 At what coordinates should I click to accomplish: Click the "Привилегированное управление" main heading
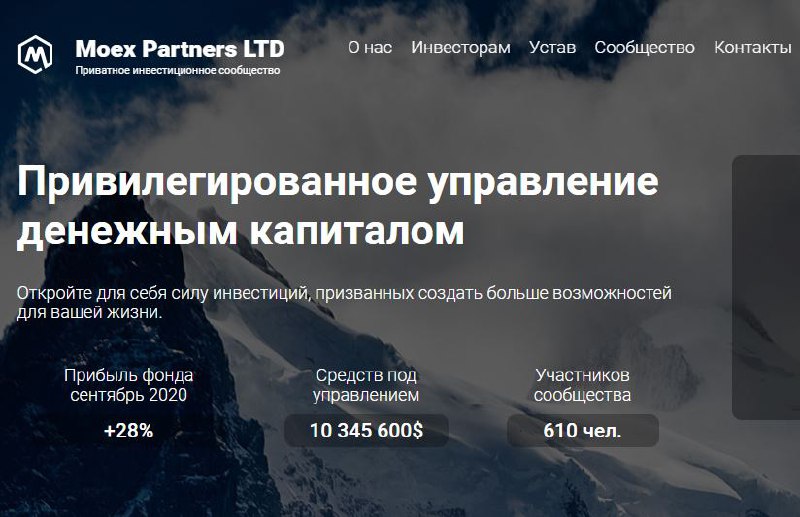point(338,184)
